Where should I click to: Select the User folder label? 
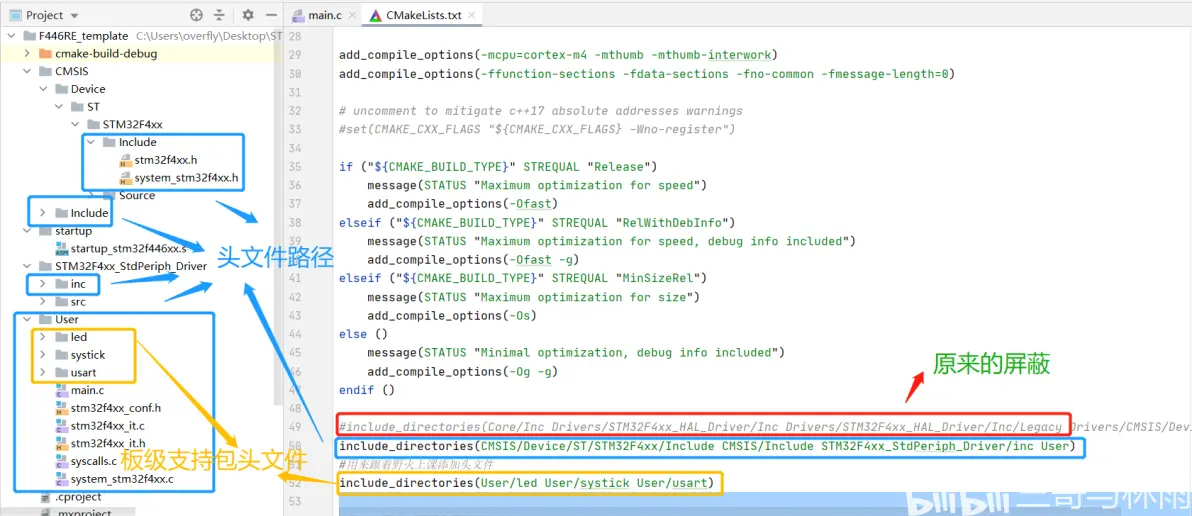67,319
